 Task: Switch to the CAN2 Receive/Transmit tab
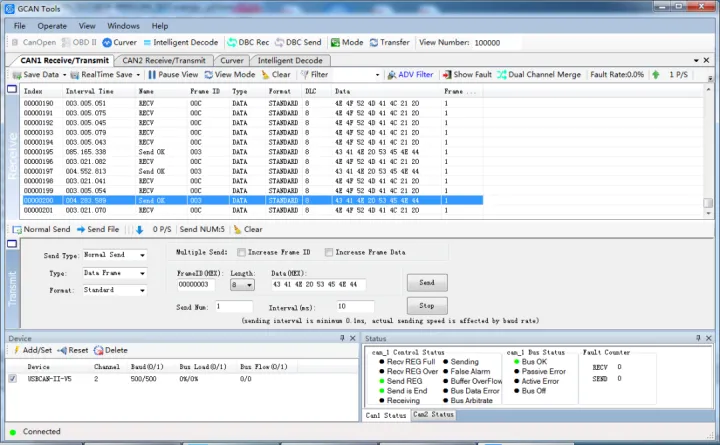point(163,60)
